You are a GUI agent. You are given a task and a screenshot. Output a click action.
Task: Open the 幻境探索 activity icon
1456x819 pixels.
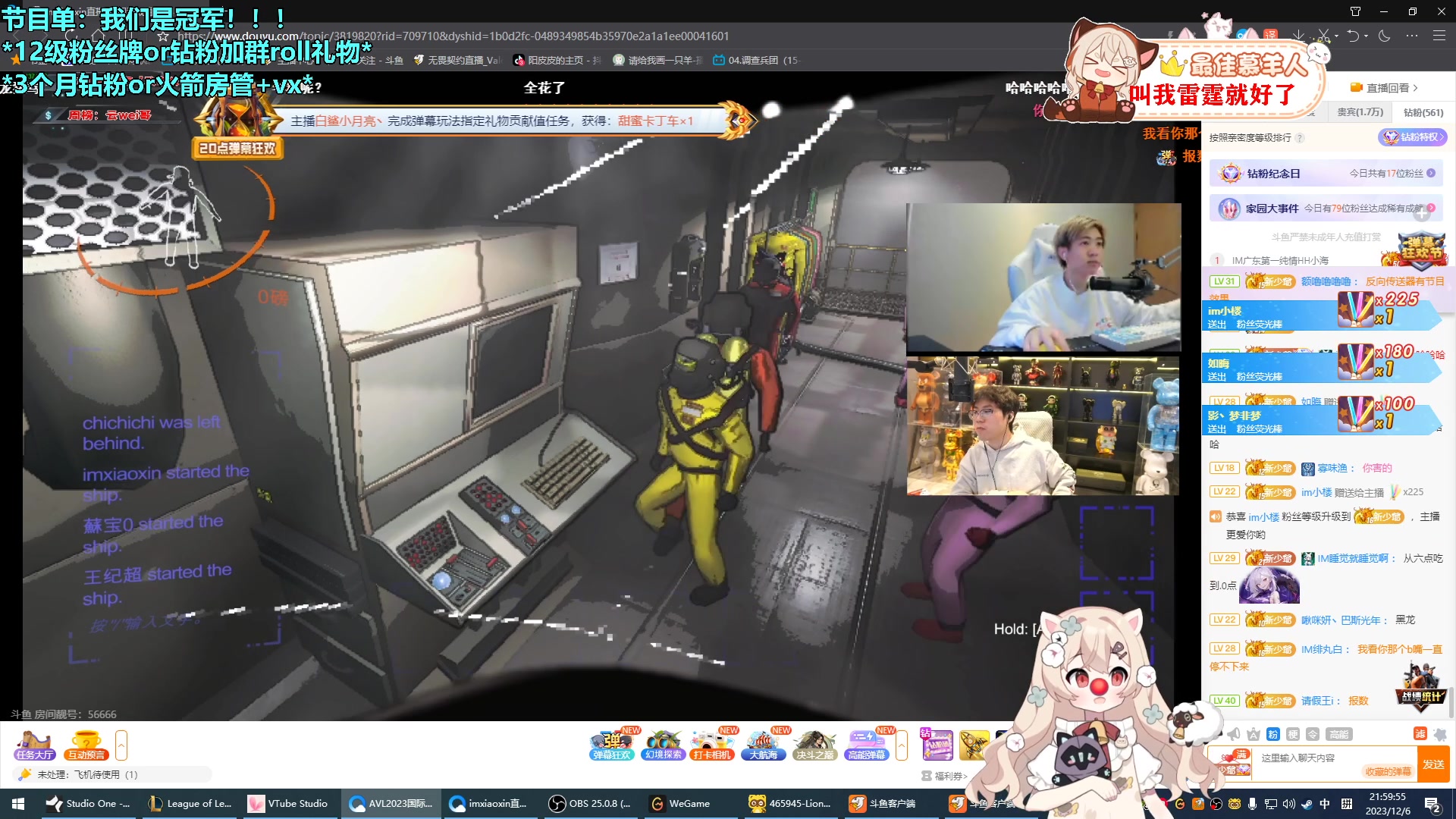[663, 745]
